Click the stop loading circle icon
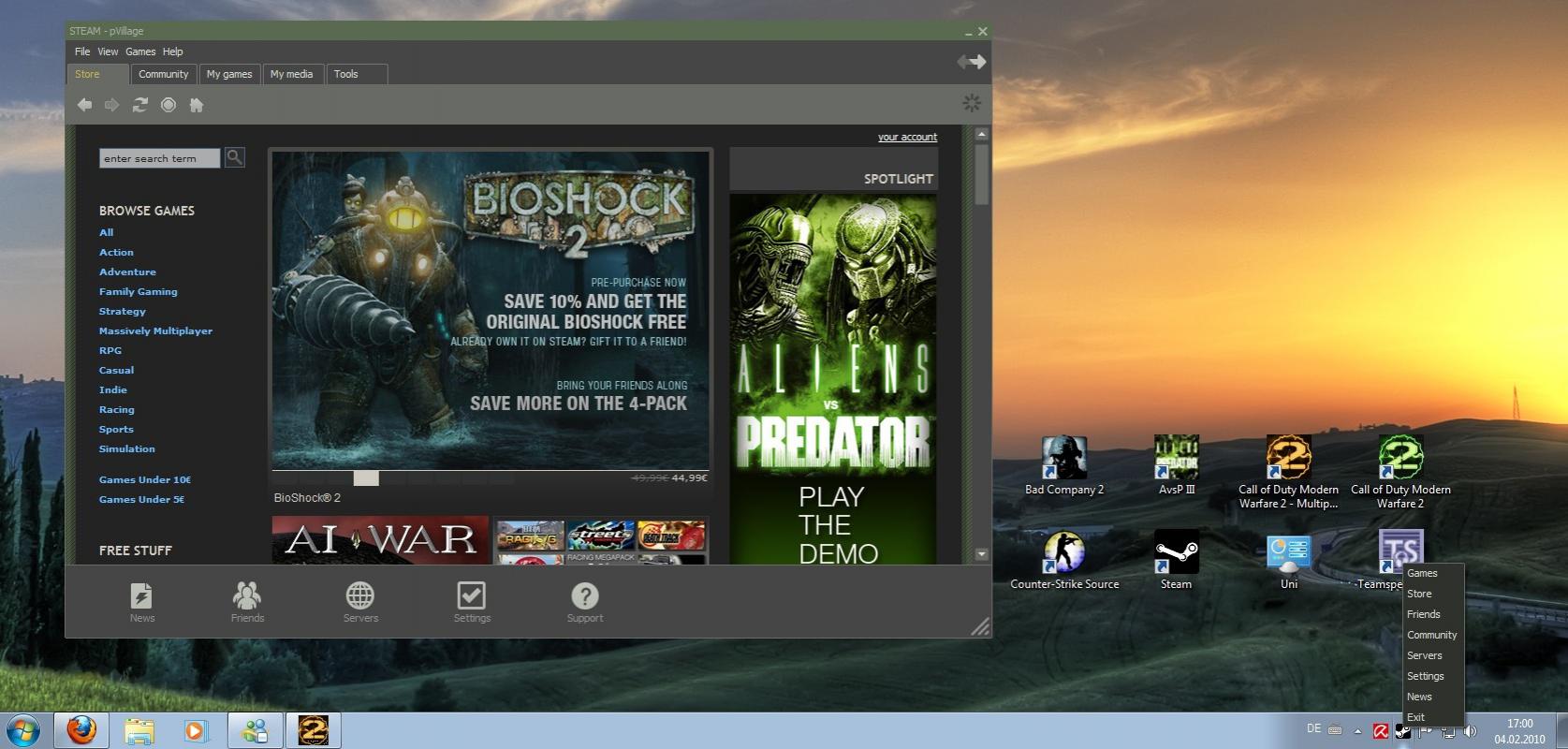The height and width of the screenshot is (749, 1568). click(169, 105)
